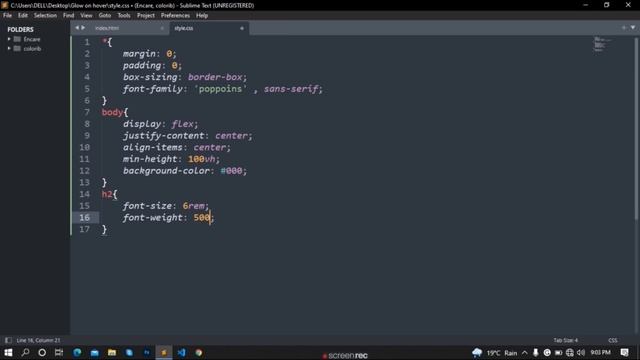Open the tab list dropdown arrow
The width and height of the screenshot is (640, 360).
(x=633, y=28)
